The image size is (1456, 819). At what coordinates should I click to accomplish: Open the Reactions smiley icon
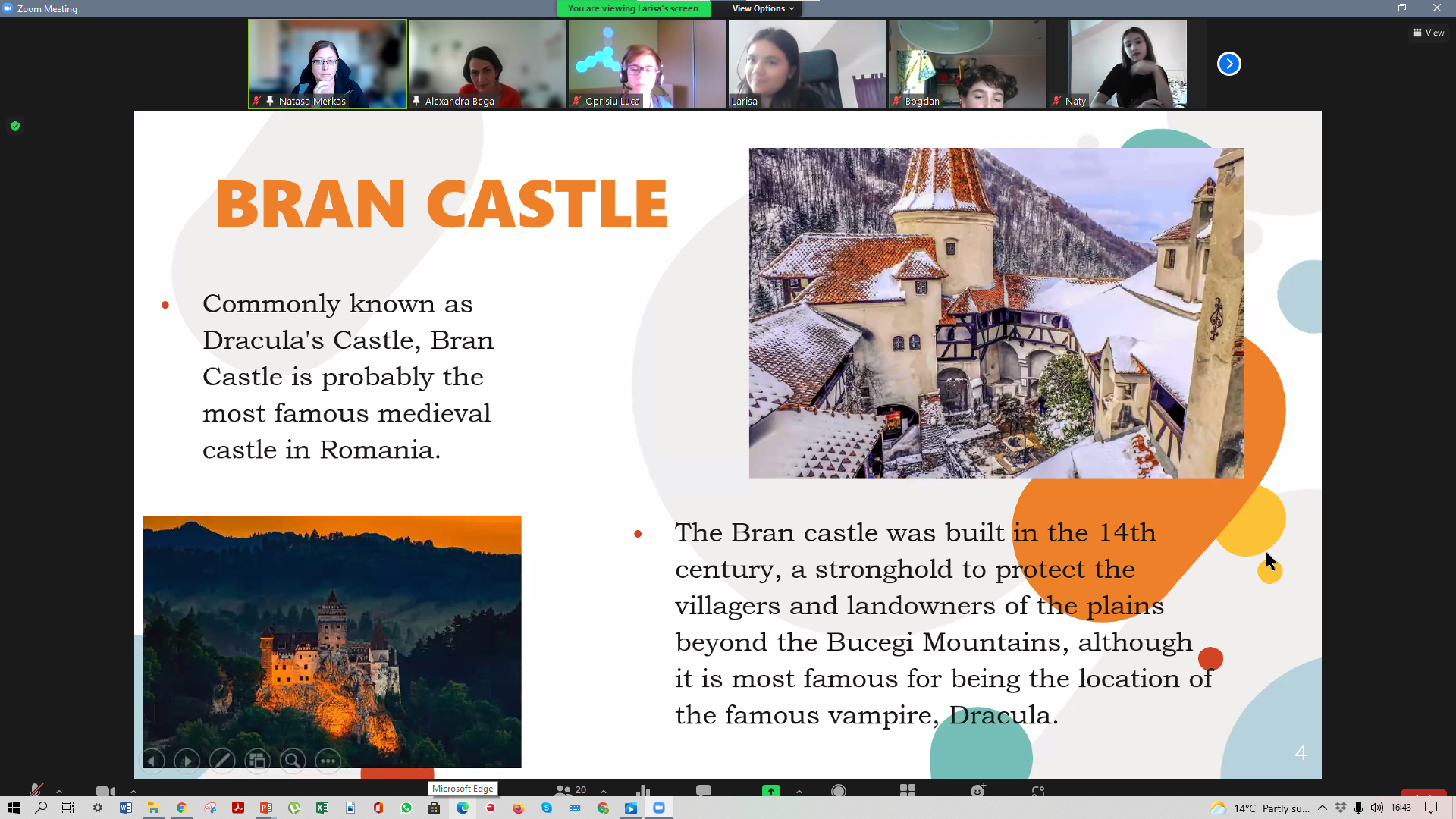[977, 790]
